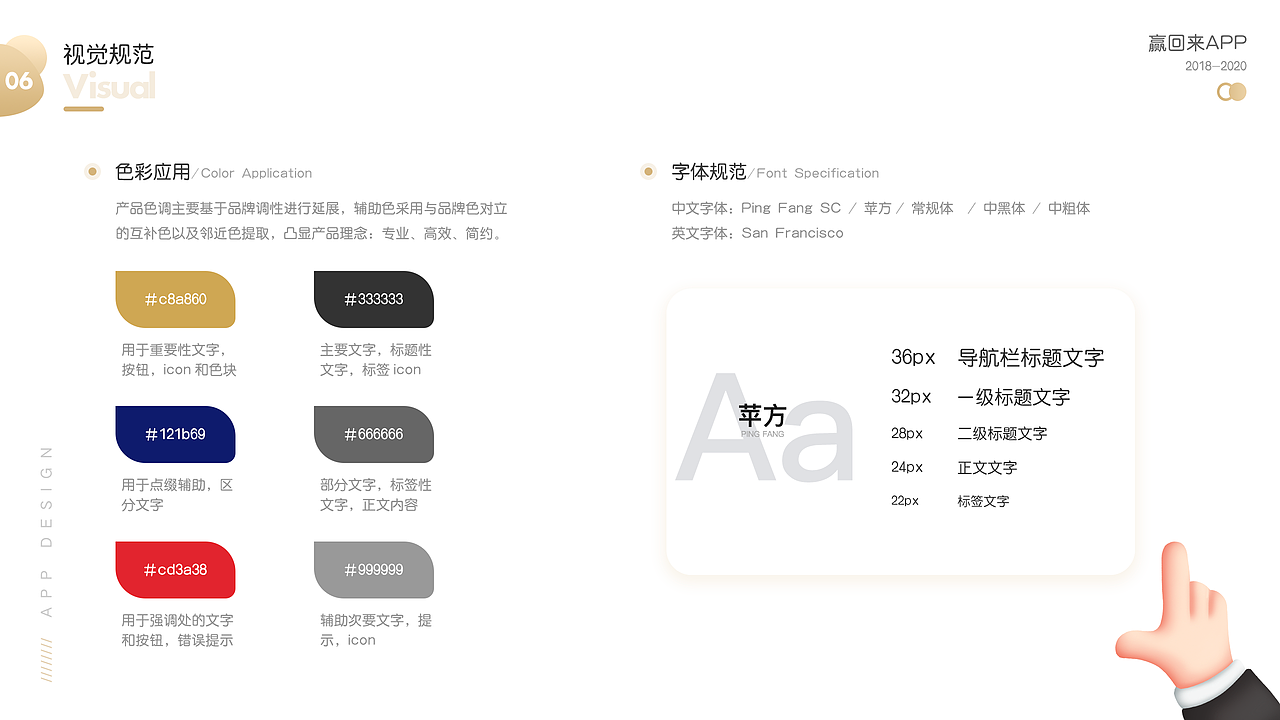The height and width of the screenshot is (720, 1280).
Task: Expand the 英文字体 San Francisco entry
Action: 756,233
